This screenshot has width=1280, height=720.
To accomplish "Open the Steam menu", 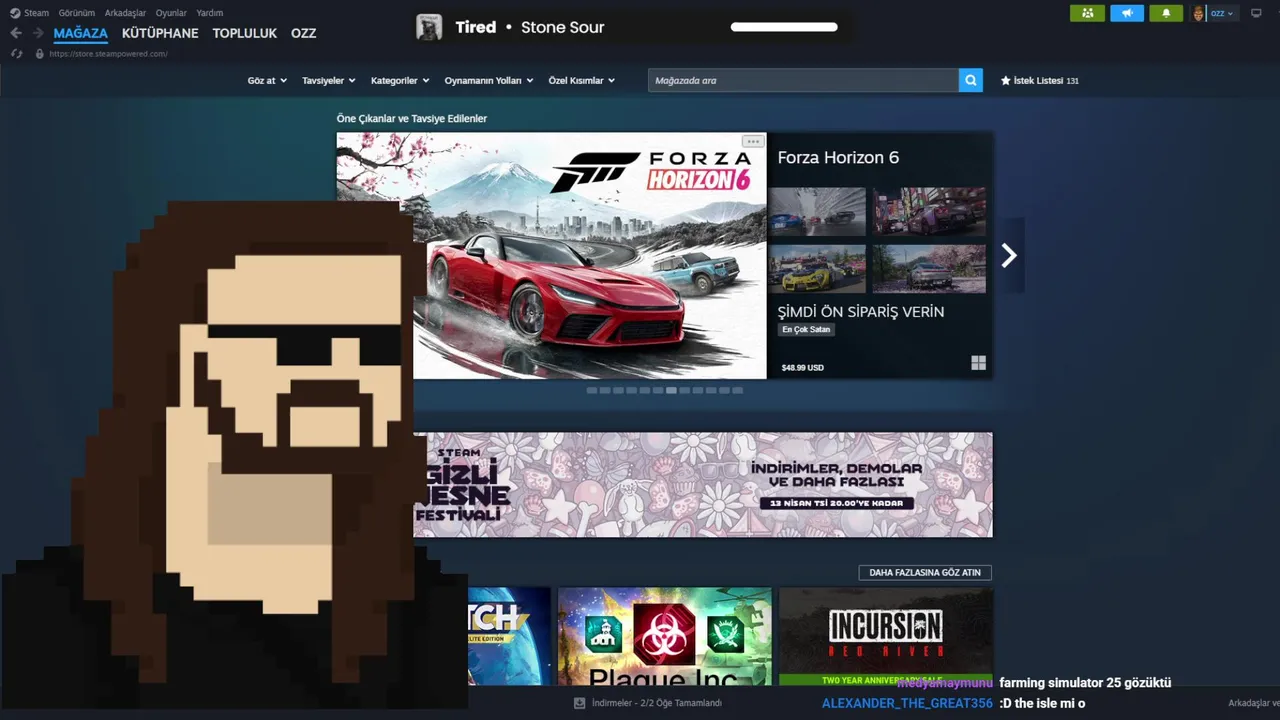I will coord(36,13).
